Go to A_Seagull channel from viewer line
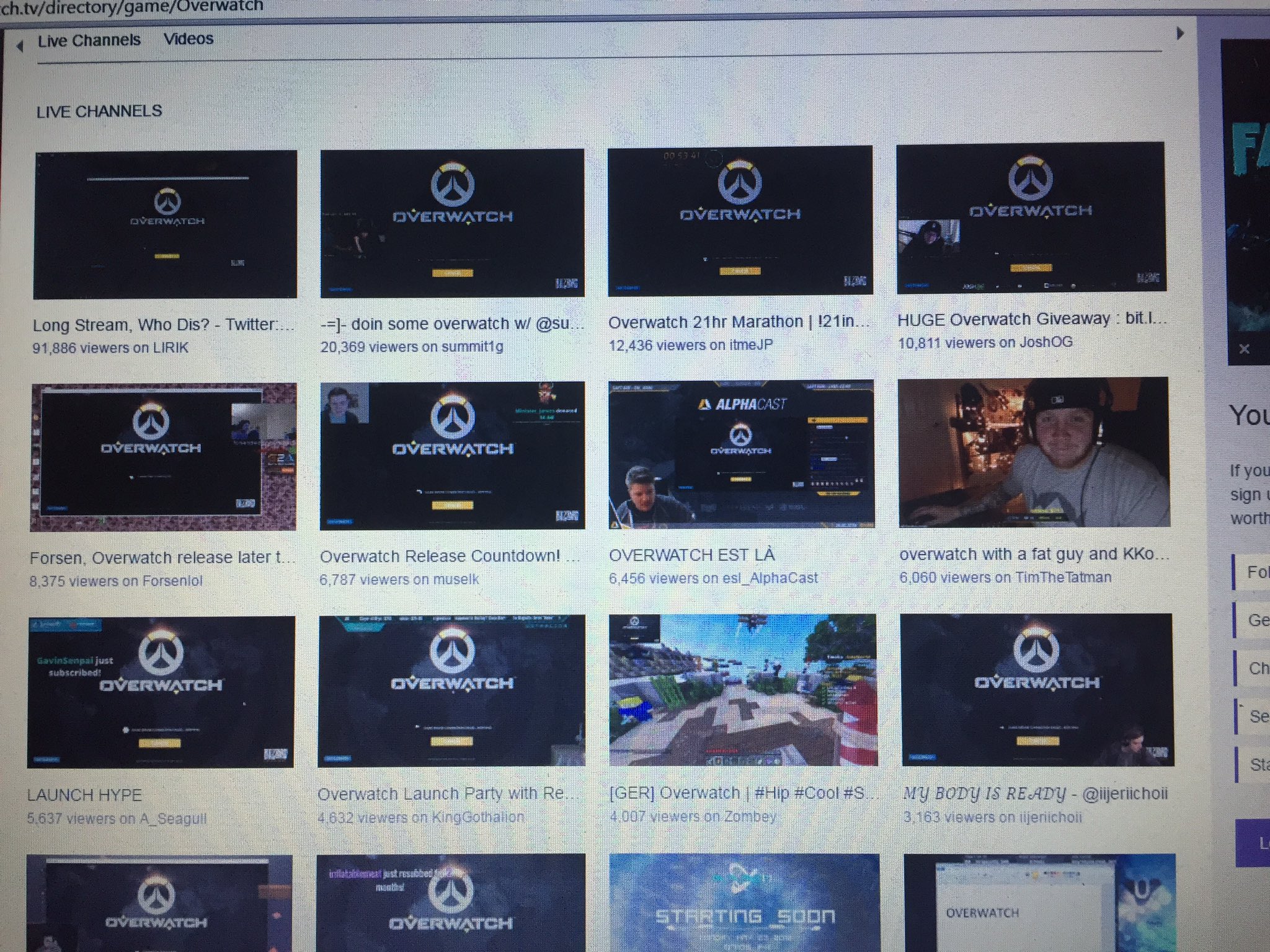 click(x=117, y=819)
